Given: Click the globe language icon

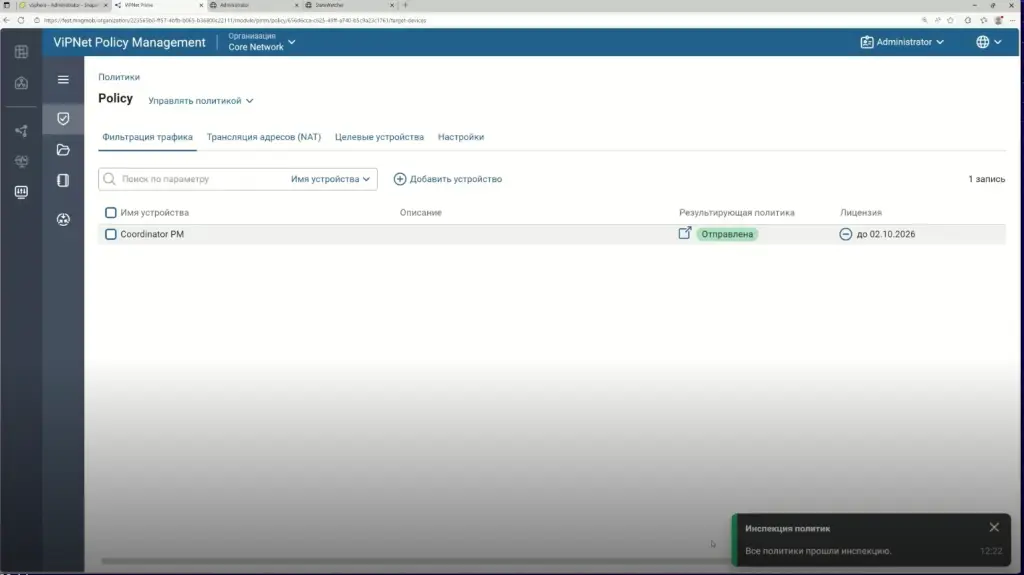Looking at the screenshot, I should point(982,42).
